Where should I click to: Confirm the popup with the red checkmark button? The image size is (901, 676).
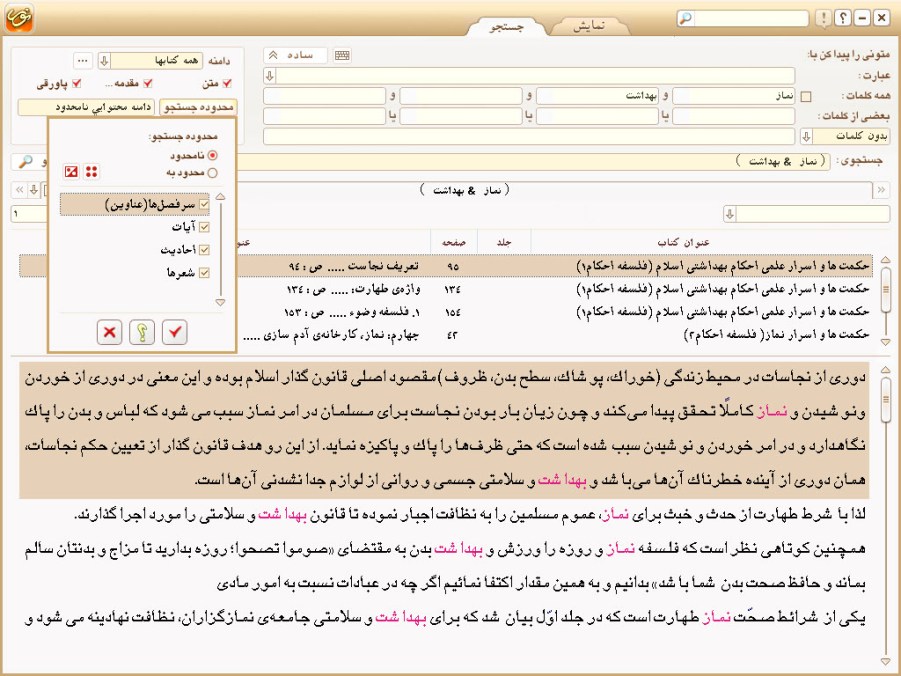coord(175,332)
